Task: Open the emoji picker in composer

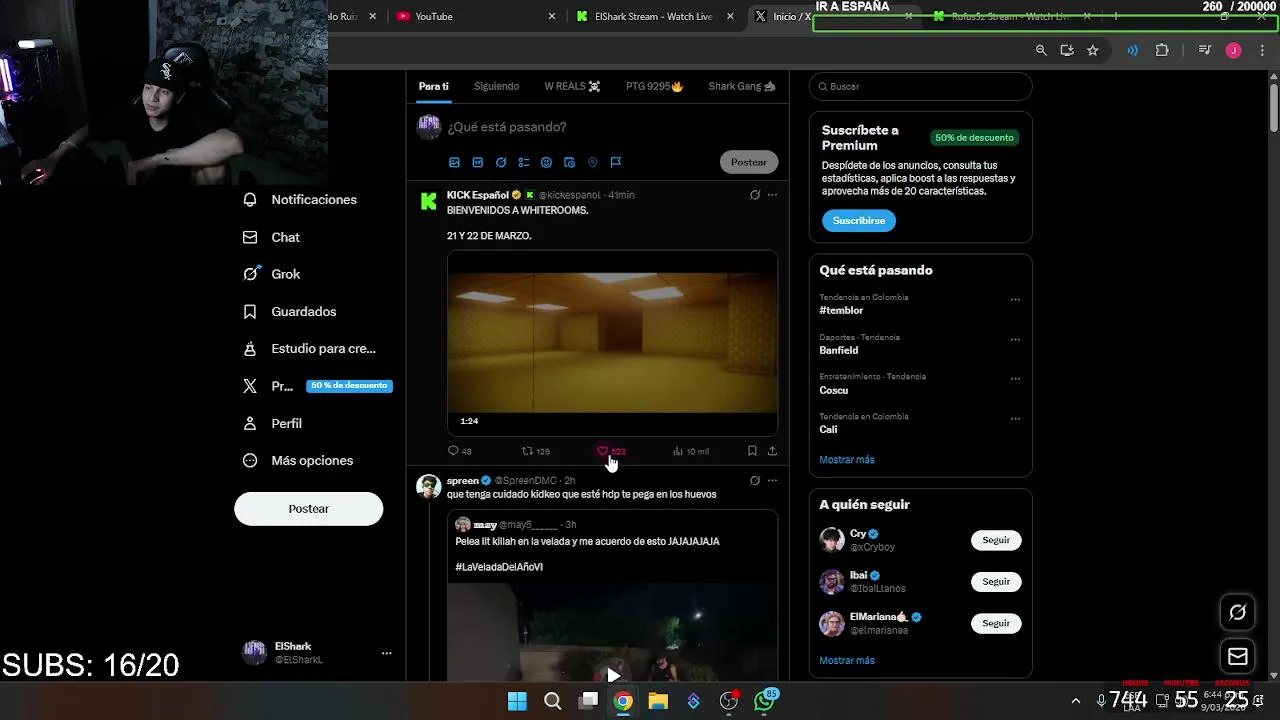Action: 546,162
